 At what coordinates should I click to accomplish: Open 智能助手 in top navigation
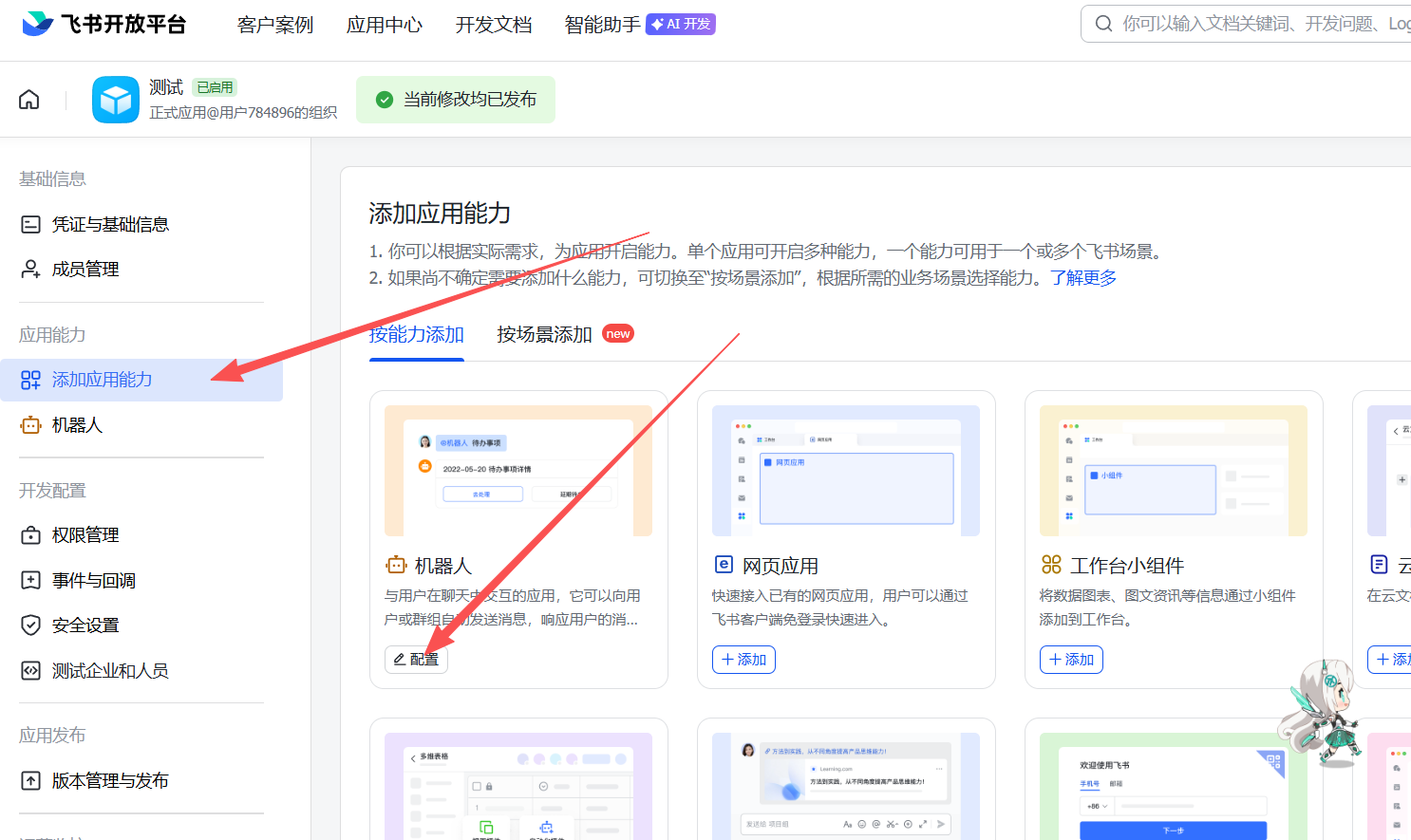point(603,25)
